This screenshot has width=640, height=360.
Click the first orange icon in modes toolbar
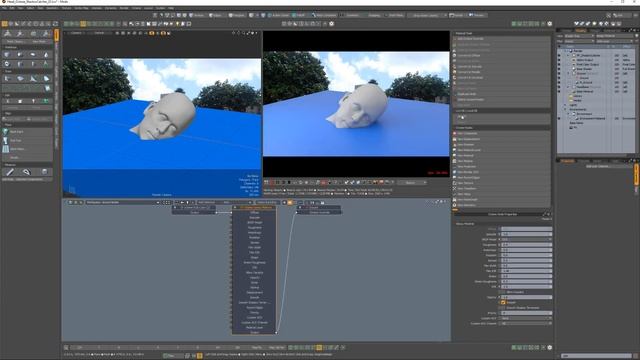tap(4, 24)
